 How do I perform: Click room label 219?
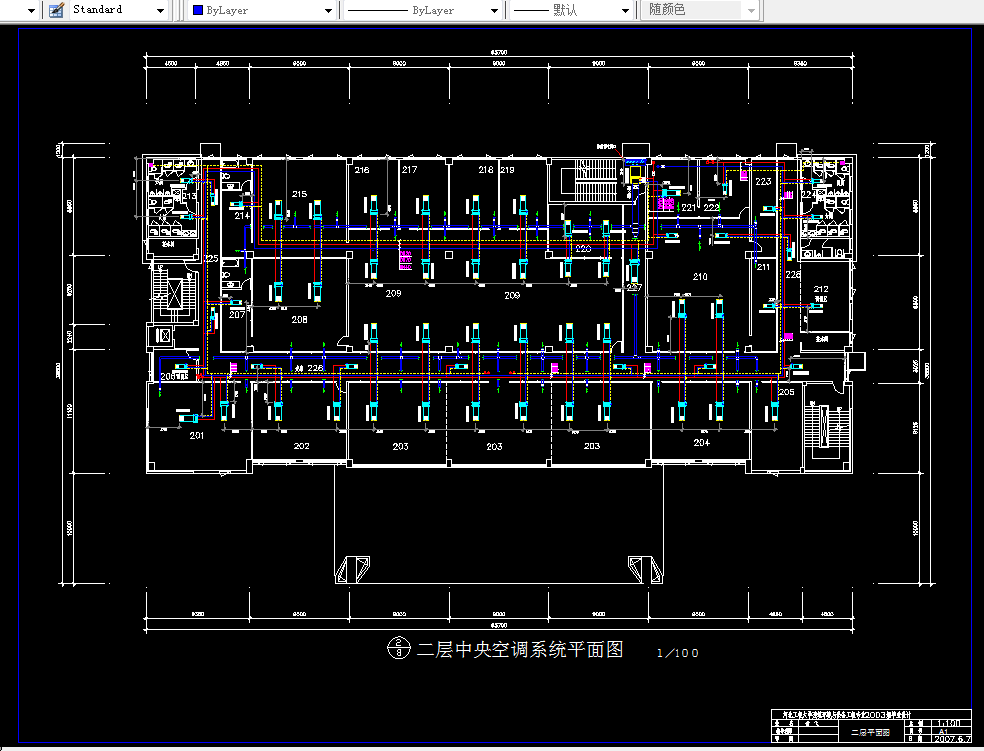click(507, 169)
